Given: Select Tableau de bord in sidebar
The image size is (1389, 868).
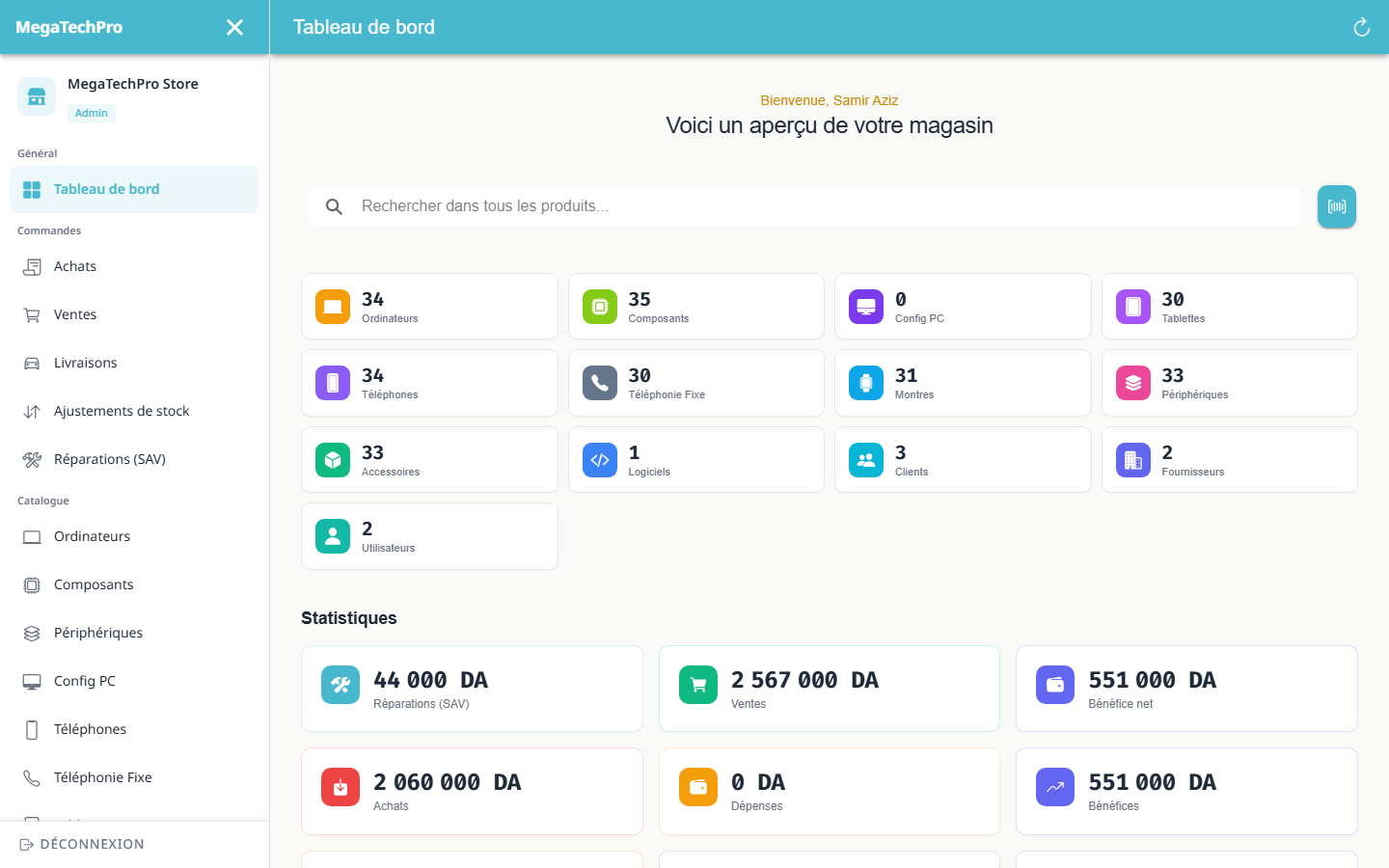Looking at the screenshot, I should 134,189.
